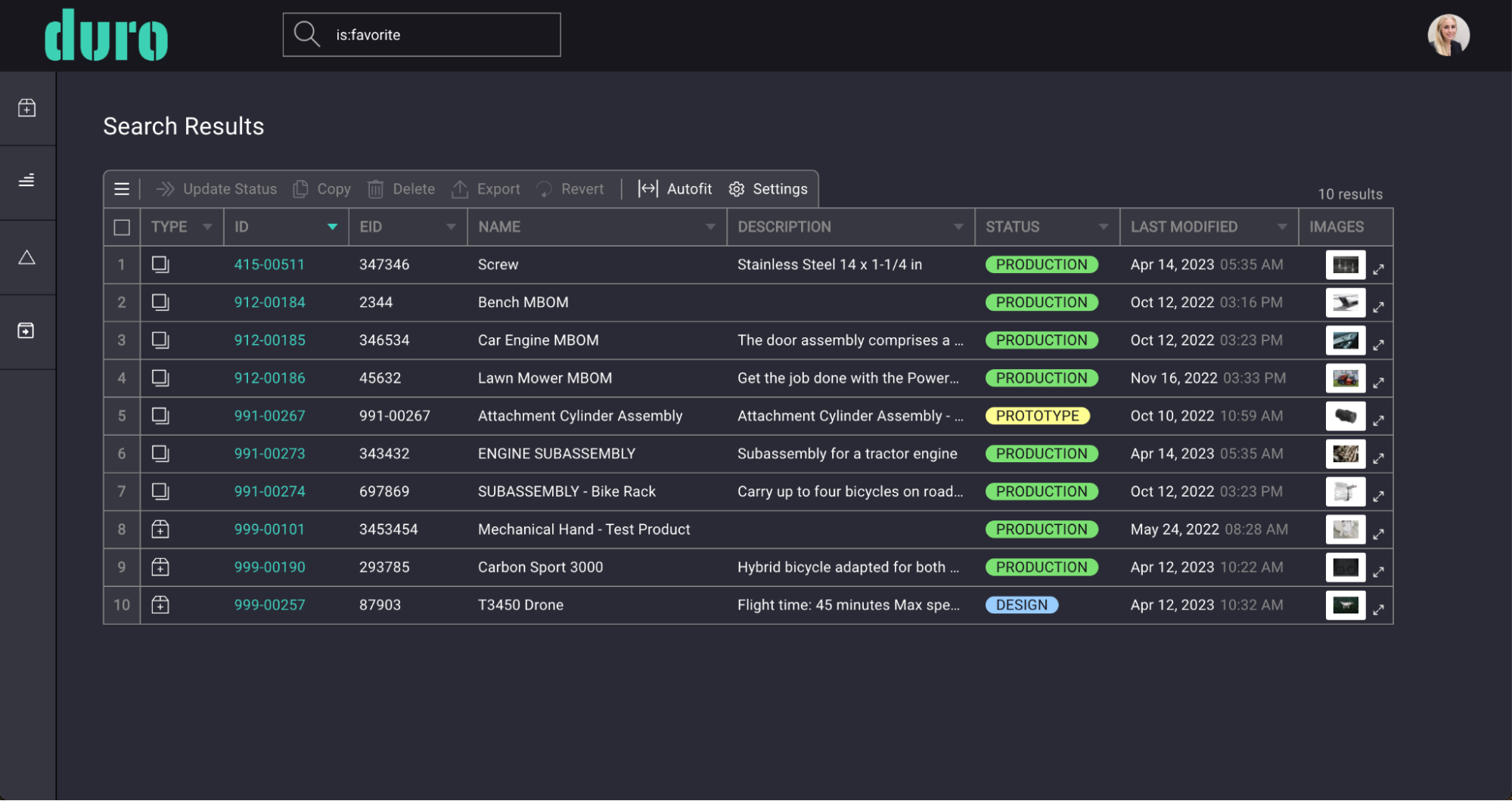Image resolution: width=1512 pixels, height=801 pixels.
Task: Open the STATUS column dropdown arrow
Action: pyautogui.click(x=1104, y=227)
